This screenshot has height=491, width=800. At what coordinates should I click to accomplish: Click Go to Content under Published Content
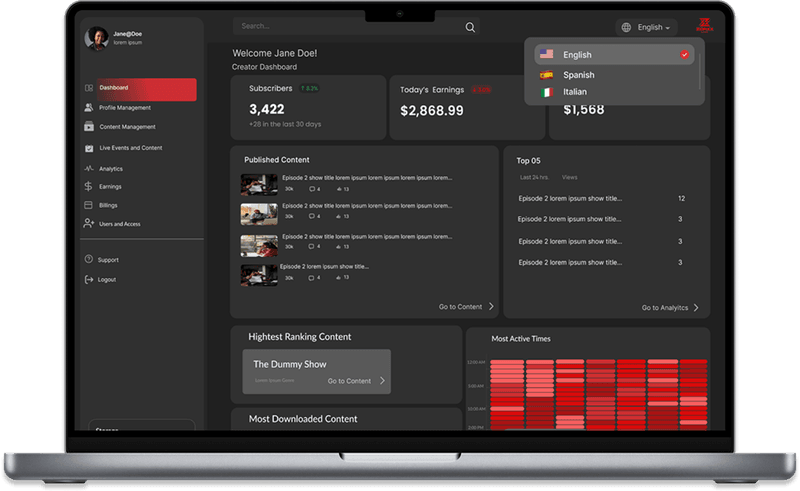click(460, 307)
